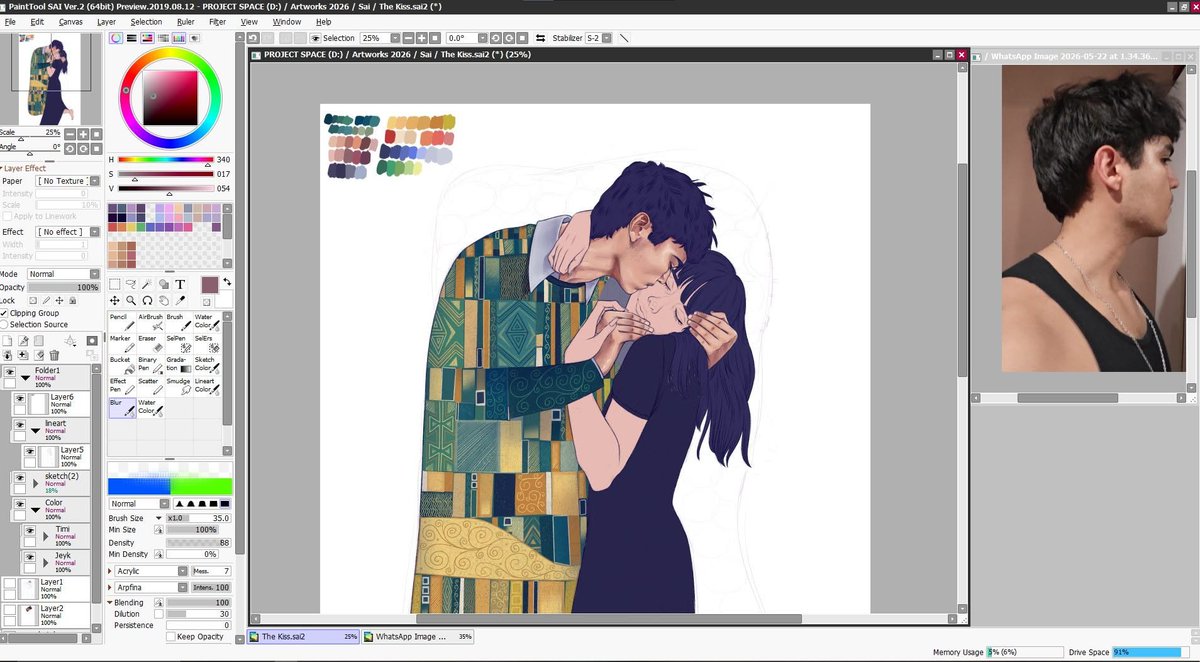
Task: Collapse the Color folder
Action: 36,510
